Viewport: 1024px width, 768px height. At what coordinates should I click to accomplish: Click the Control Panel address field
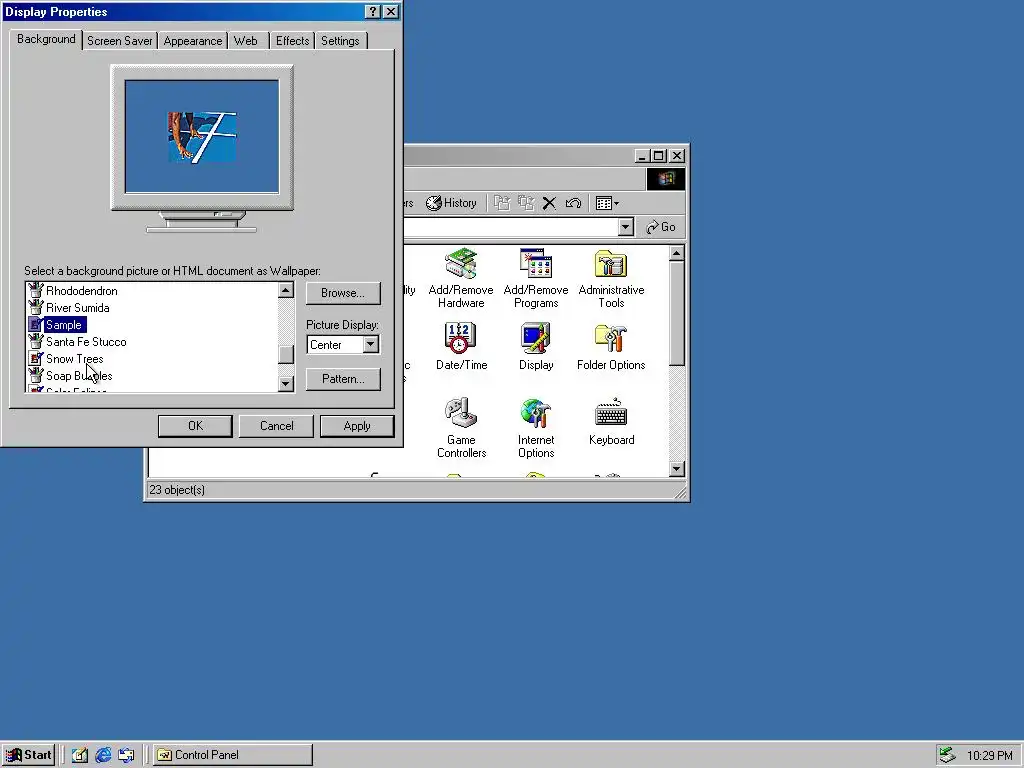pos(511,227)
